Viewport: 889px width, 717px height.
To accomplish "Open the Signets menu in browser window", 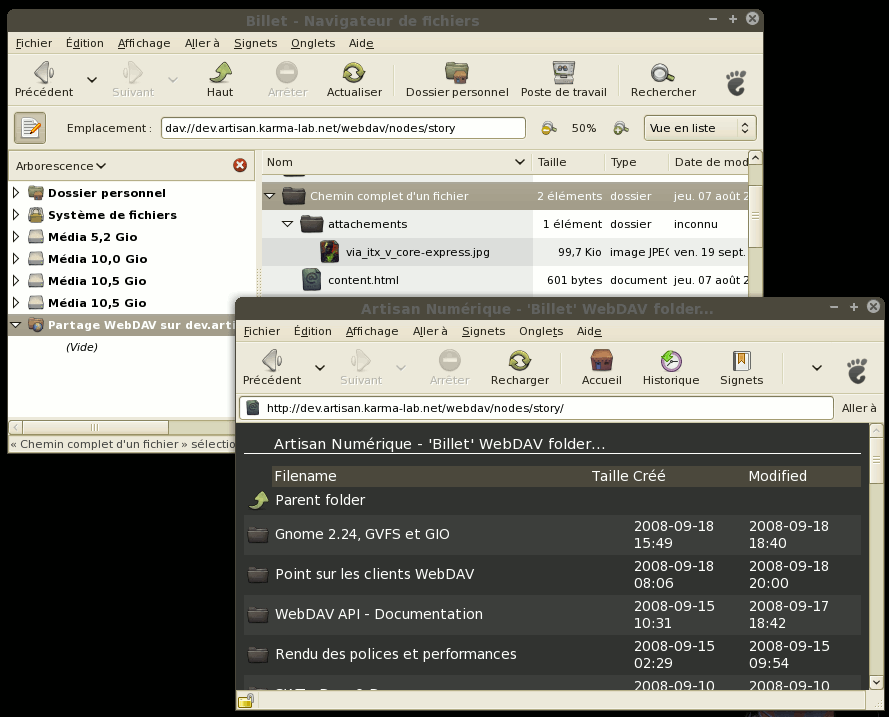I will click(x=483, y=331).
